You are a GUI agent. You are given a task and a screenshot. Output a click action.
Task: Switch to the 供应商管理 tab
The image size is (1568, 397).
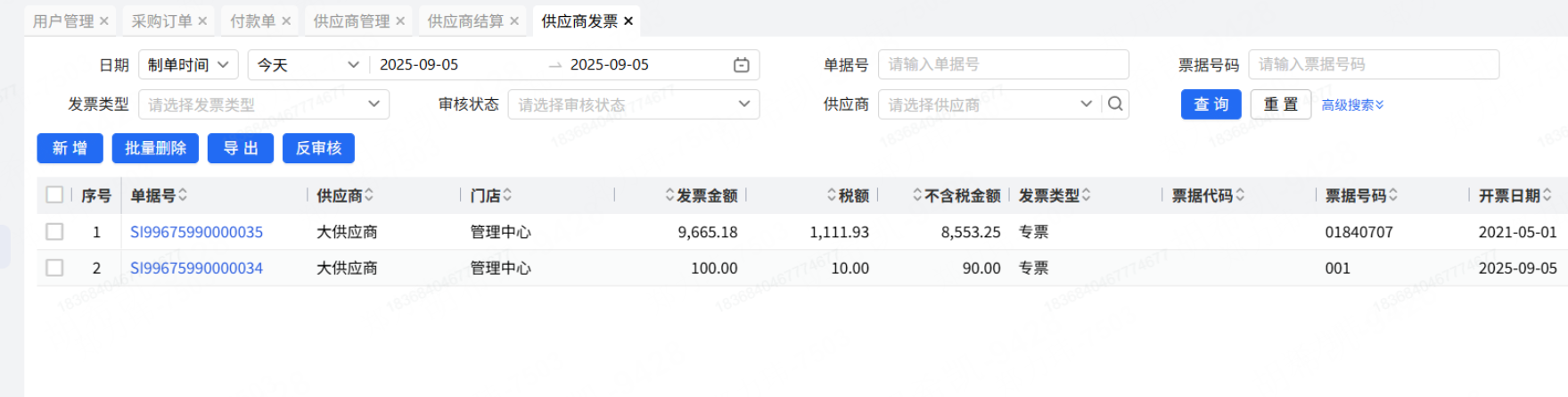pos(351,21)
